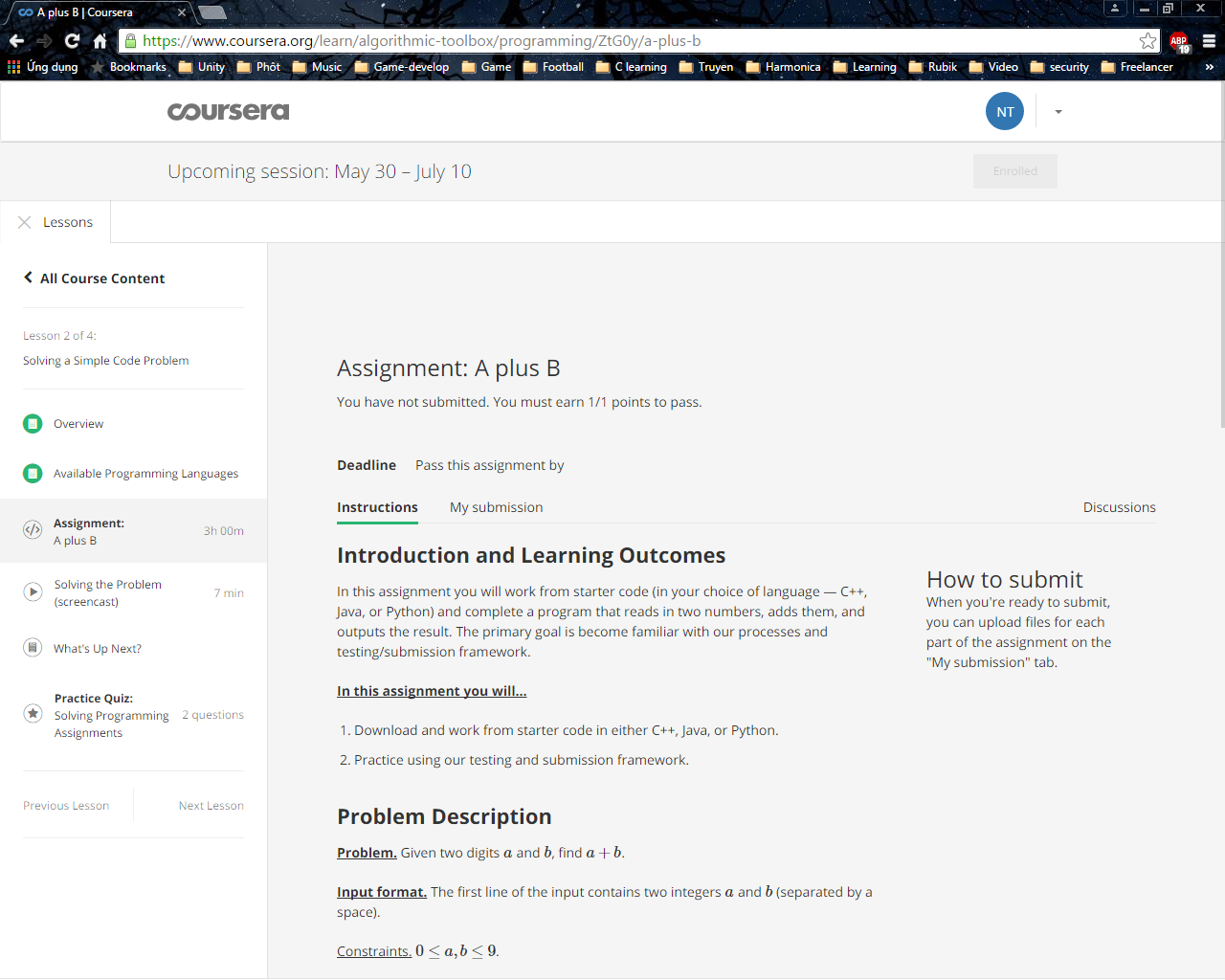Click the screencast play icon
The image size is (1225, 980).
pyautogui.click(x=33, y=591)
